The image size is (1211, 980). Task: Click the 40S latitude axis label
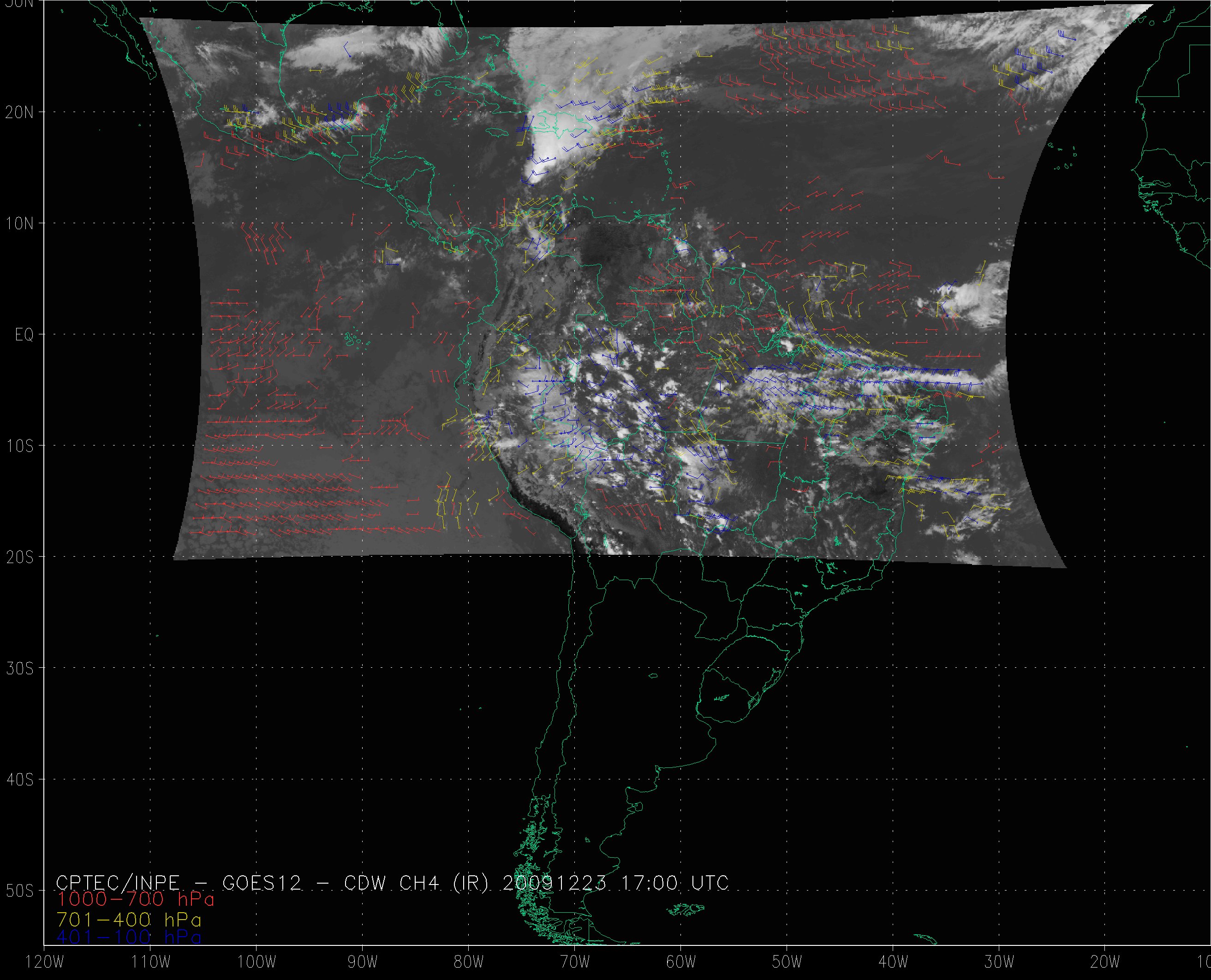(x=20, y=779)
